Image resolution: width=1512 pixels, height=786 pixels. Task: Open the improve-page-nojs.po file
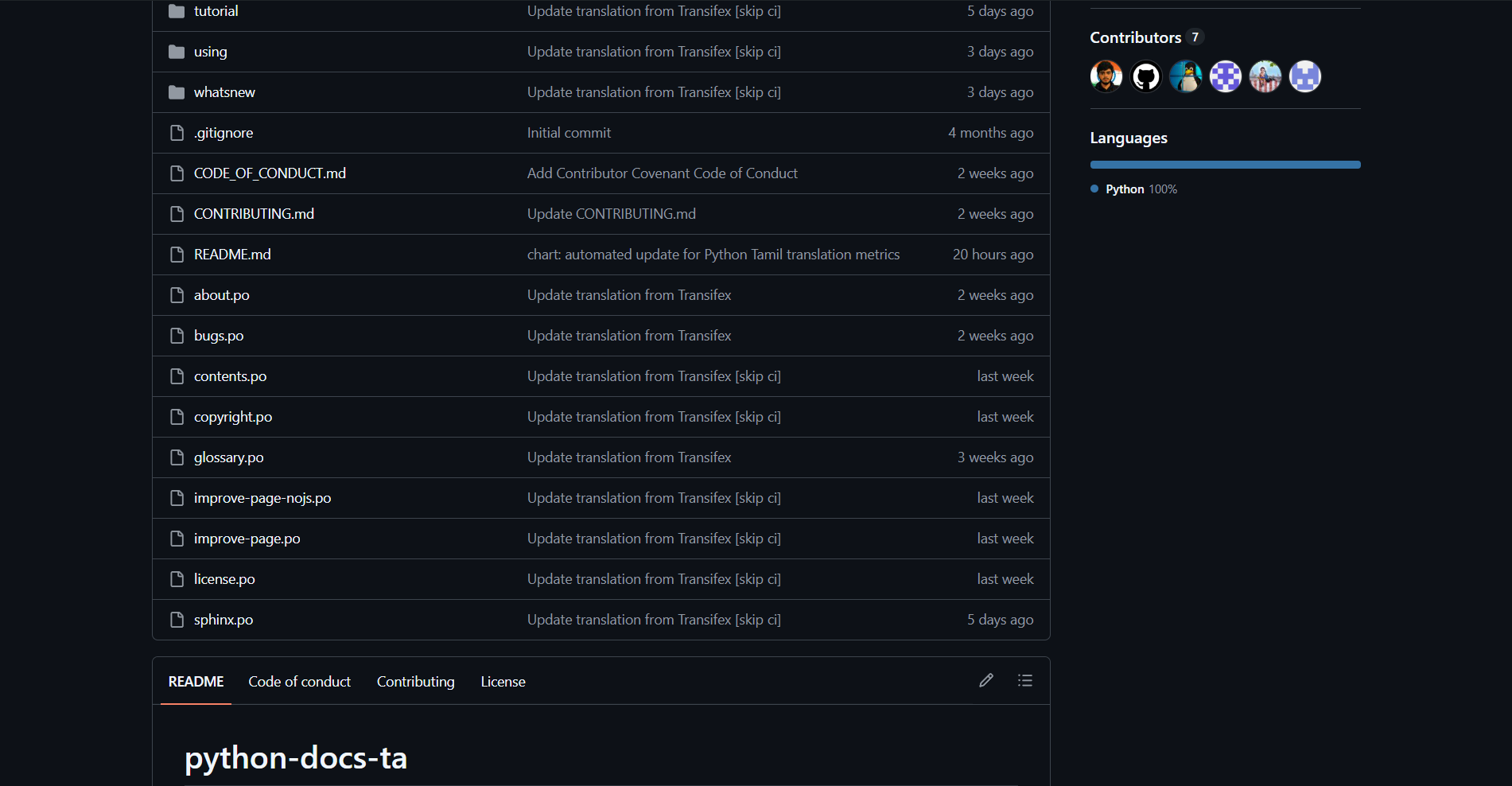coord(262,498)
